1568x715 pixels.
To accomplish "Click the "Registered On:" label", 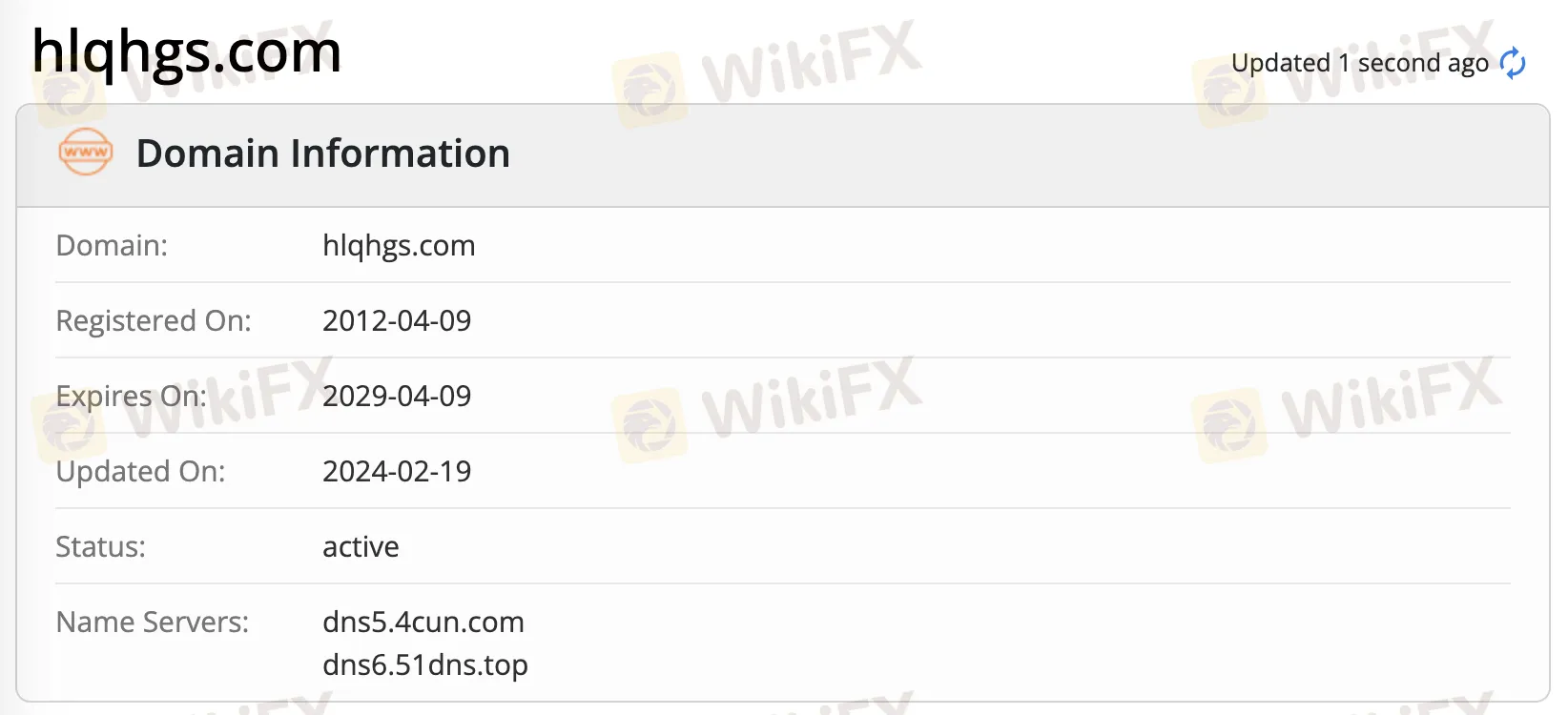I will click(x=154, y=321).
